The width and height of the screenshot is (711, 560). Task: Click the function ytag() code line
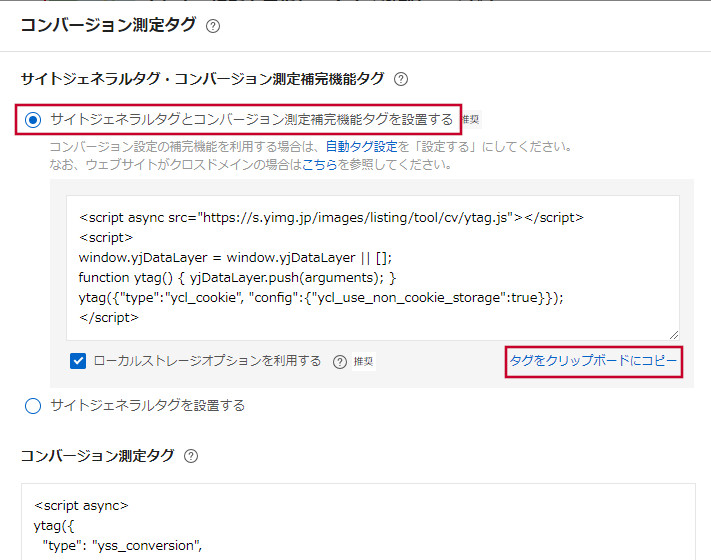click(237, 278)
